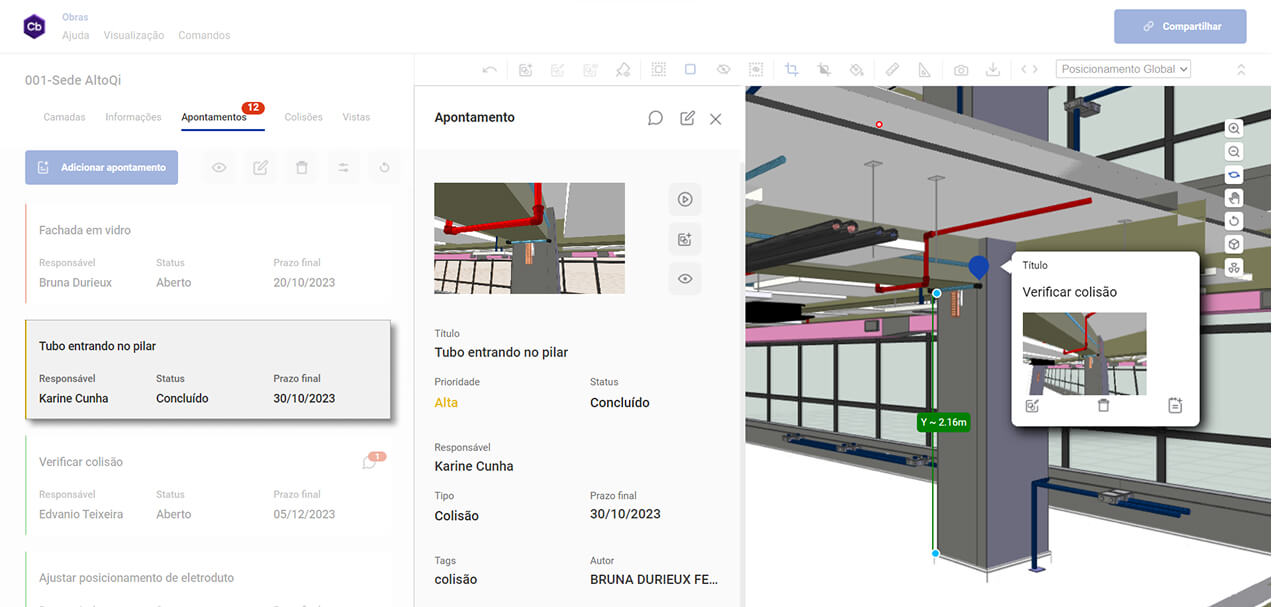Click the thumbnail in the Verificar colisão popup
The image size is (1272, 607).
[1084, 354]
